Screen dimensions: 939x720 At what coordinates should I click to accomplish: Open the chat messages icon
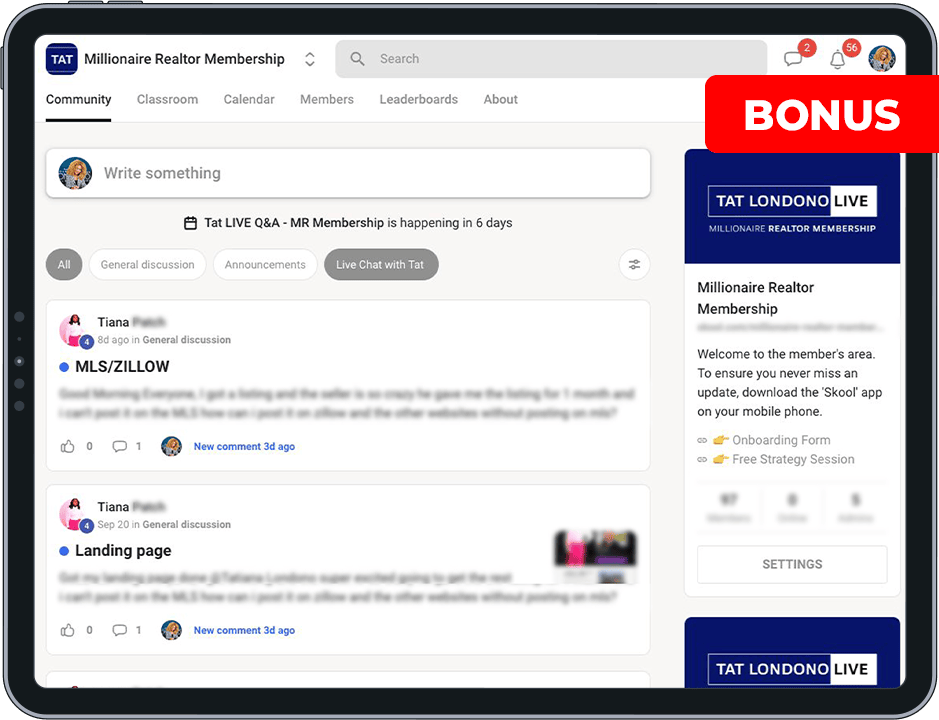[794, 59]
